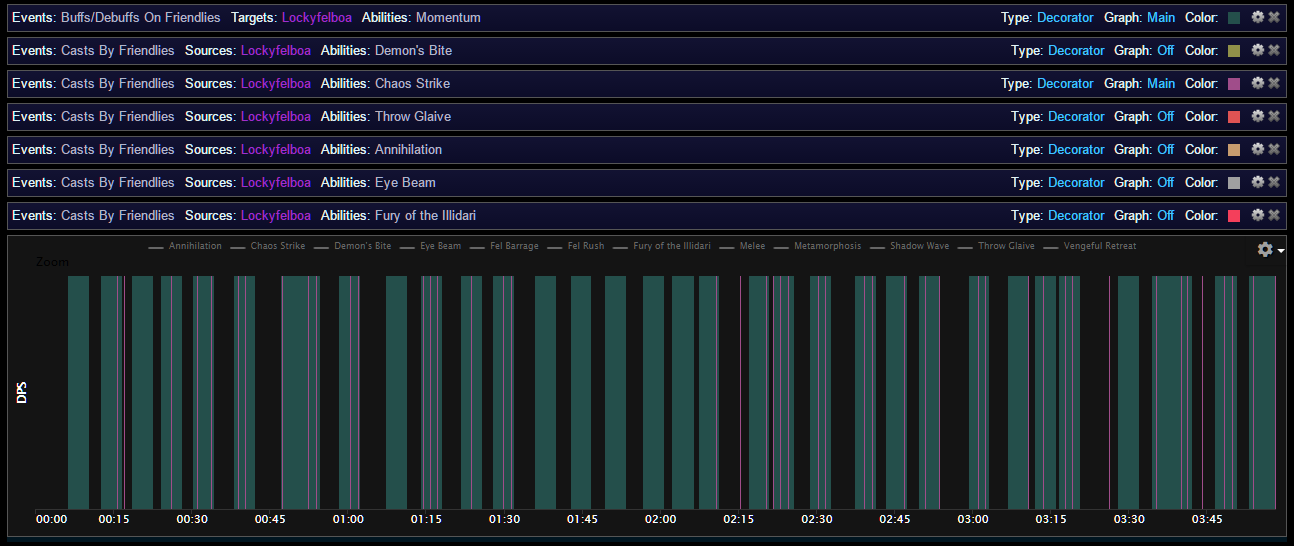Image resolution: width=1294 pixels, height=546 pixels.
Task: Delete the Chaos Strike pin row
Action: click(x=1274, y=83)
